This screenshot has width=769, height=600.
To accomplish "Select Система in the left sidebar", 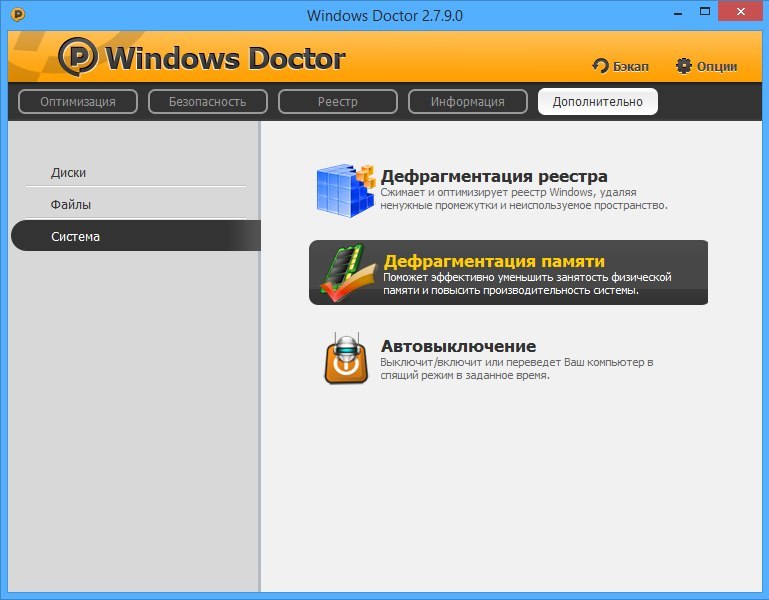I will tap(76, 237).
